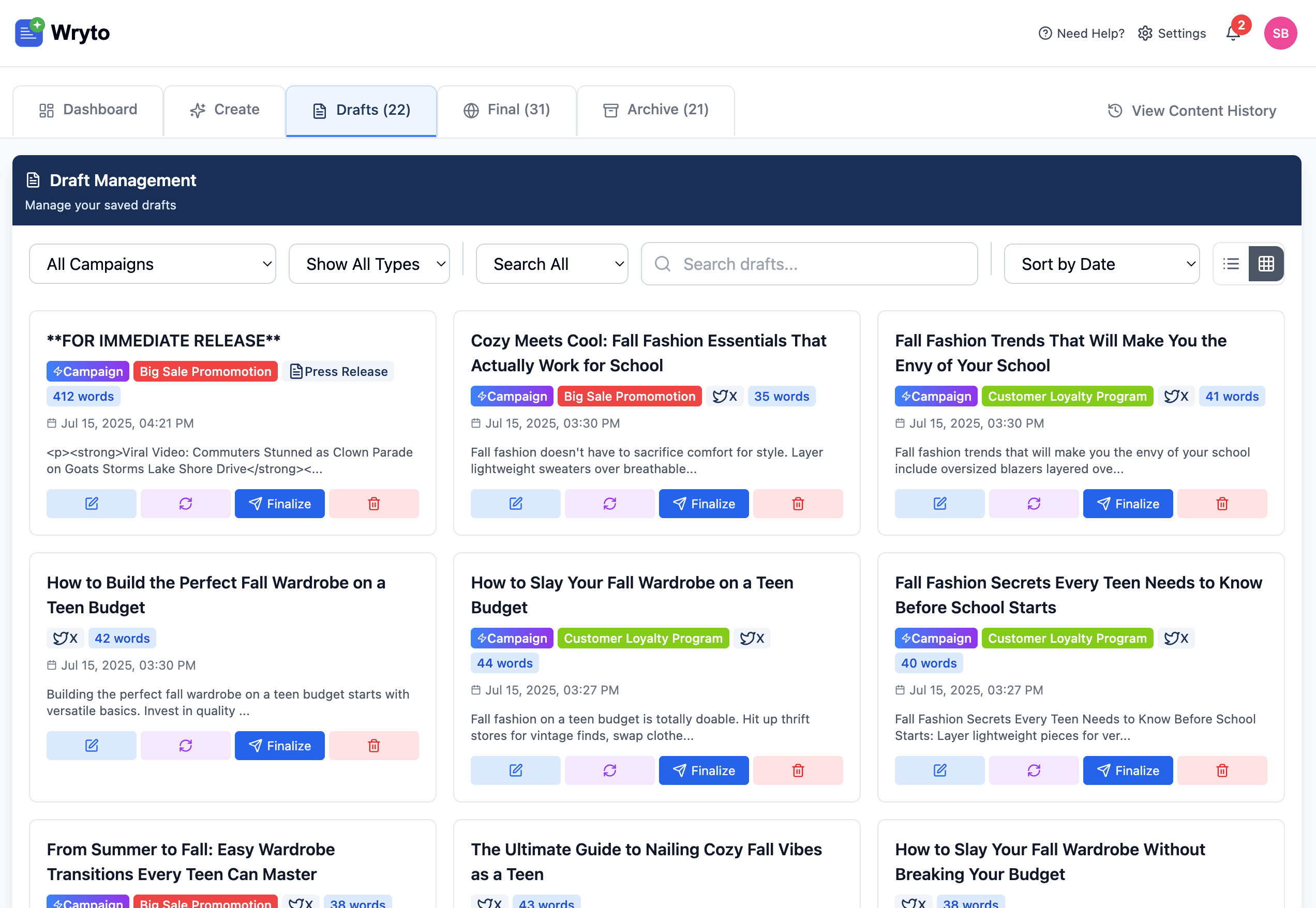Change Sort by Date option

pos(1101,263)
